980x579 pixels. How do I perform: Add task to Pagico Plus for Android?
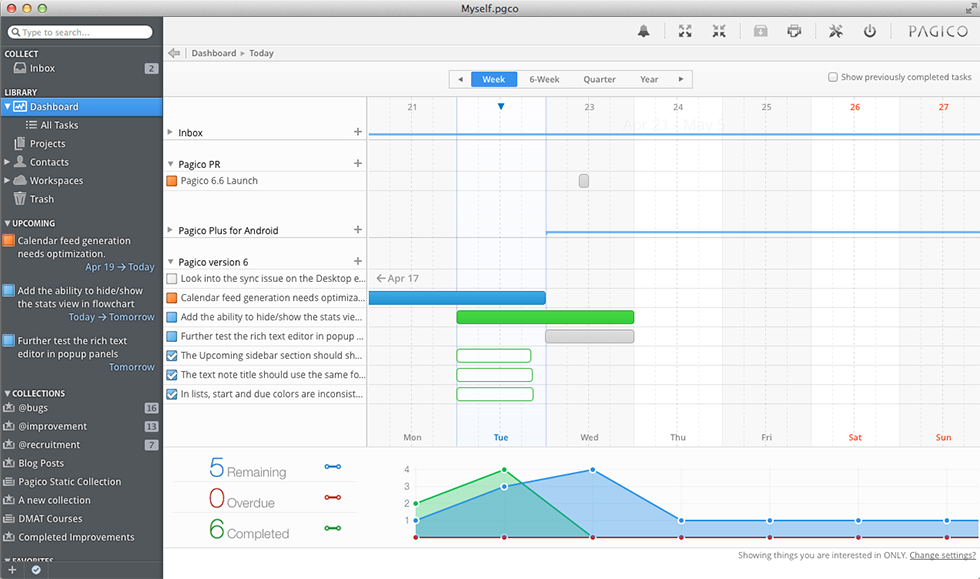[358, 229]
